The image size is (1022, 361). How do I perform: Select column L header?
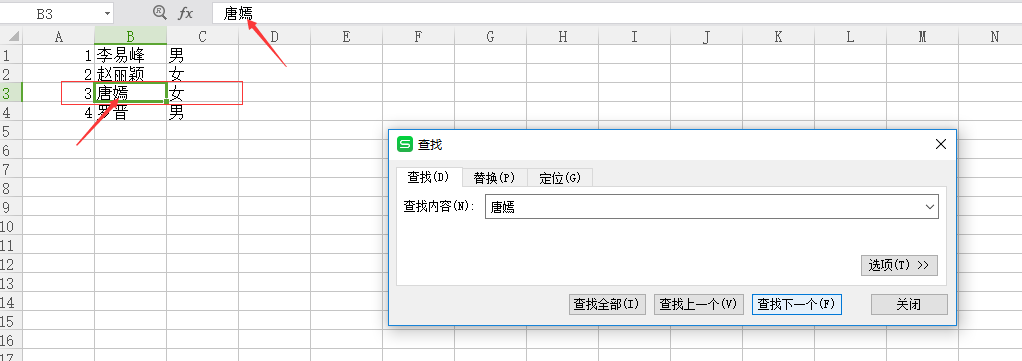tap(850, 36)
